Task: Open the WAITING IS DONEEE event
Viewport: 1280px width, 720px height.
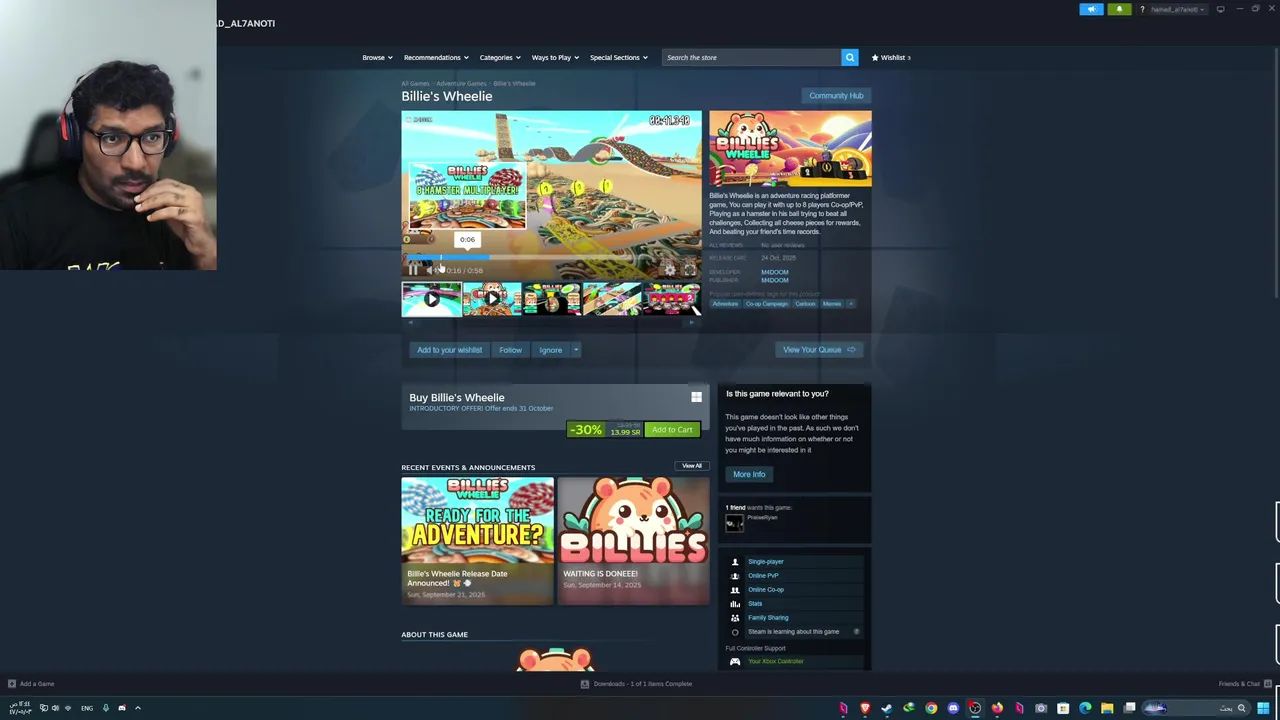Action: pyautogui.click(x=633, y=541)
